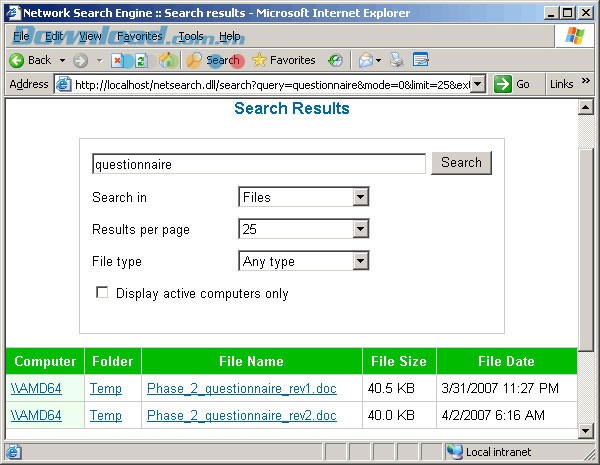Click the green Go arrow icon
600x465 pixels.
502,84
